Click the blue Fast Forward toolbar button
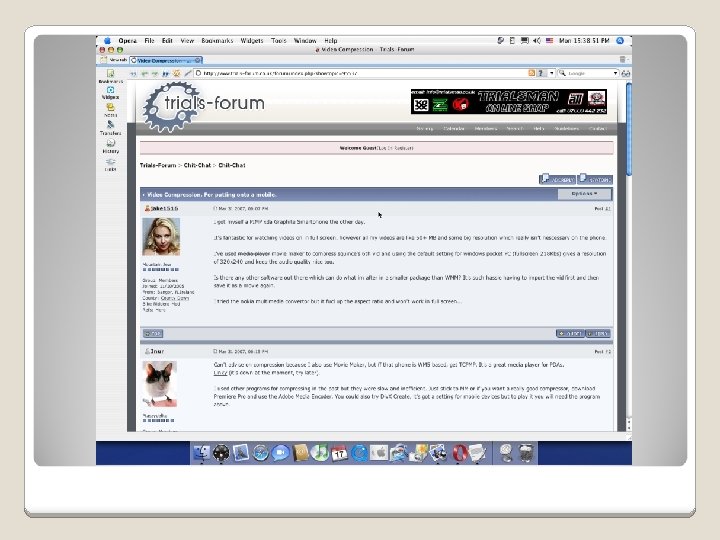This screenshot has width=720, height=540. coord(166,73)
